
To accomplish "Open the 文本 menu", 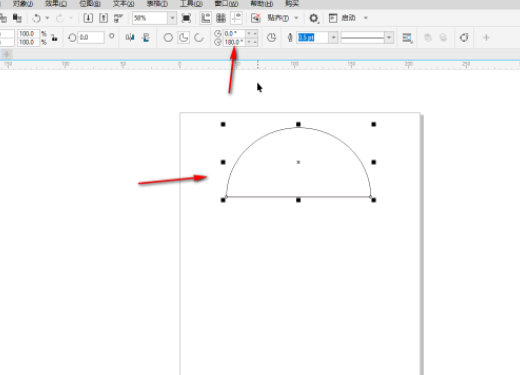I will (124, 4).
